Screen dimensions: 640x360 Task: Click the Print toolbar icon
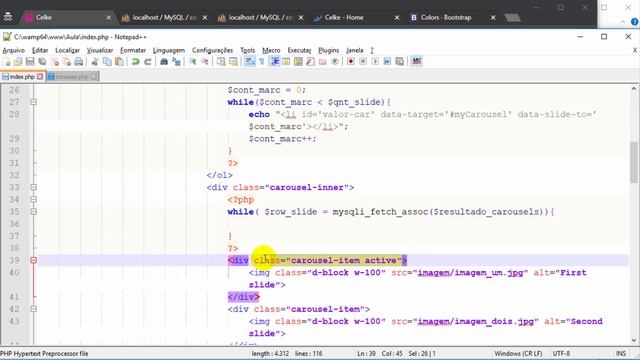[x=79, y=61]
